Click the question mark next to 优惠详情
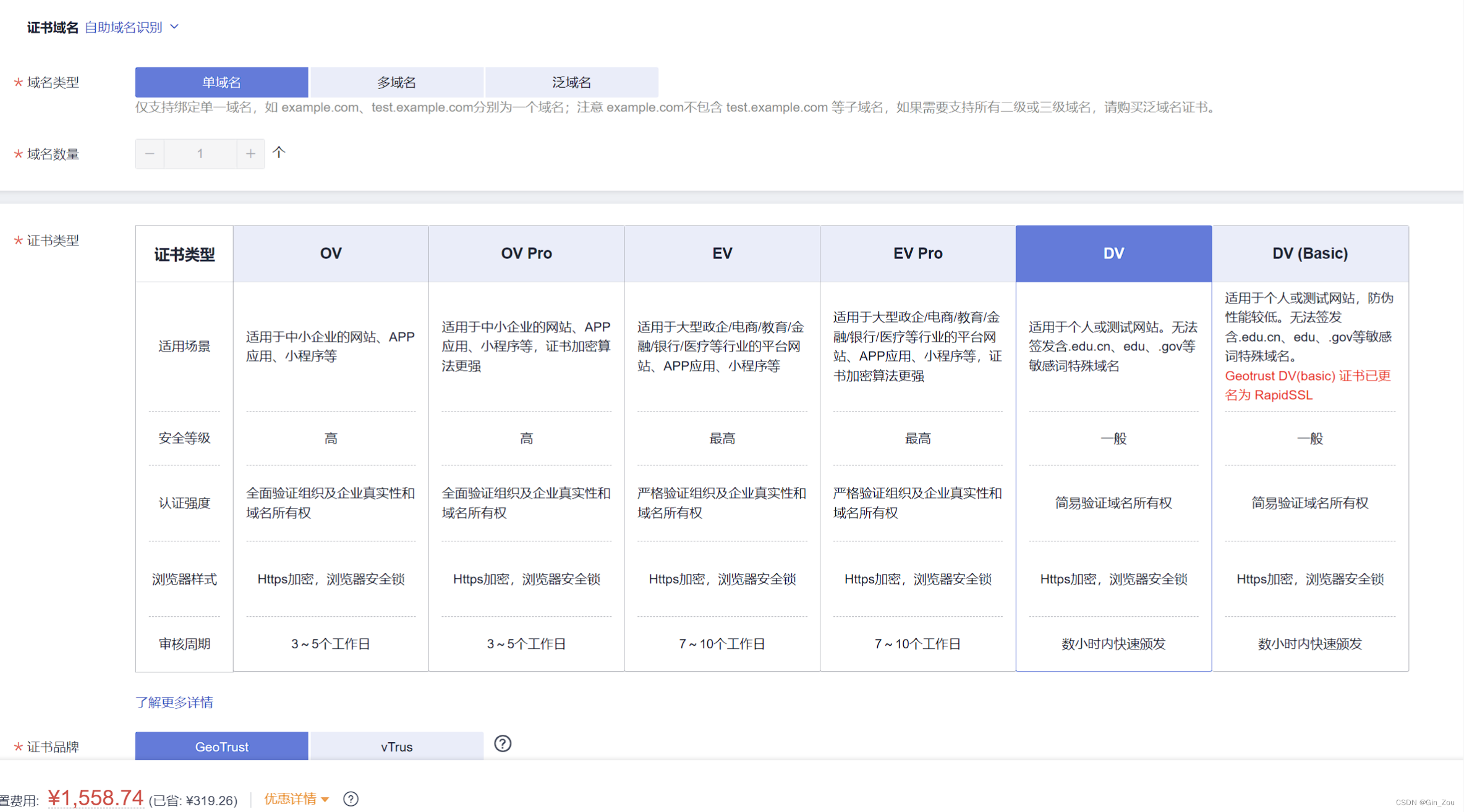Screen dimensions: 1464x812 351,798
